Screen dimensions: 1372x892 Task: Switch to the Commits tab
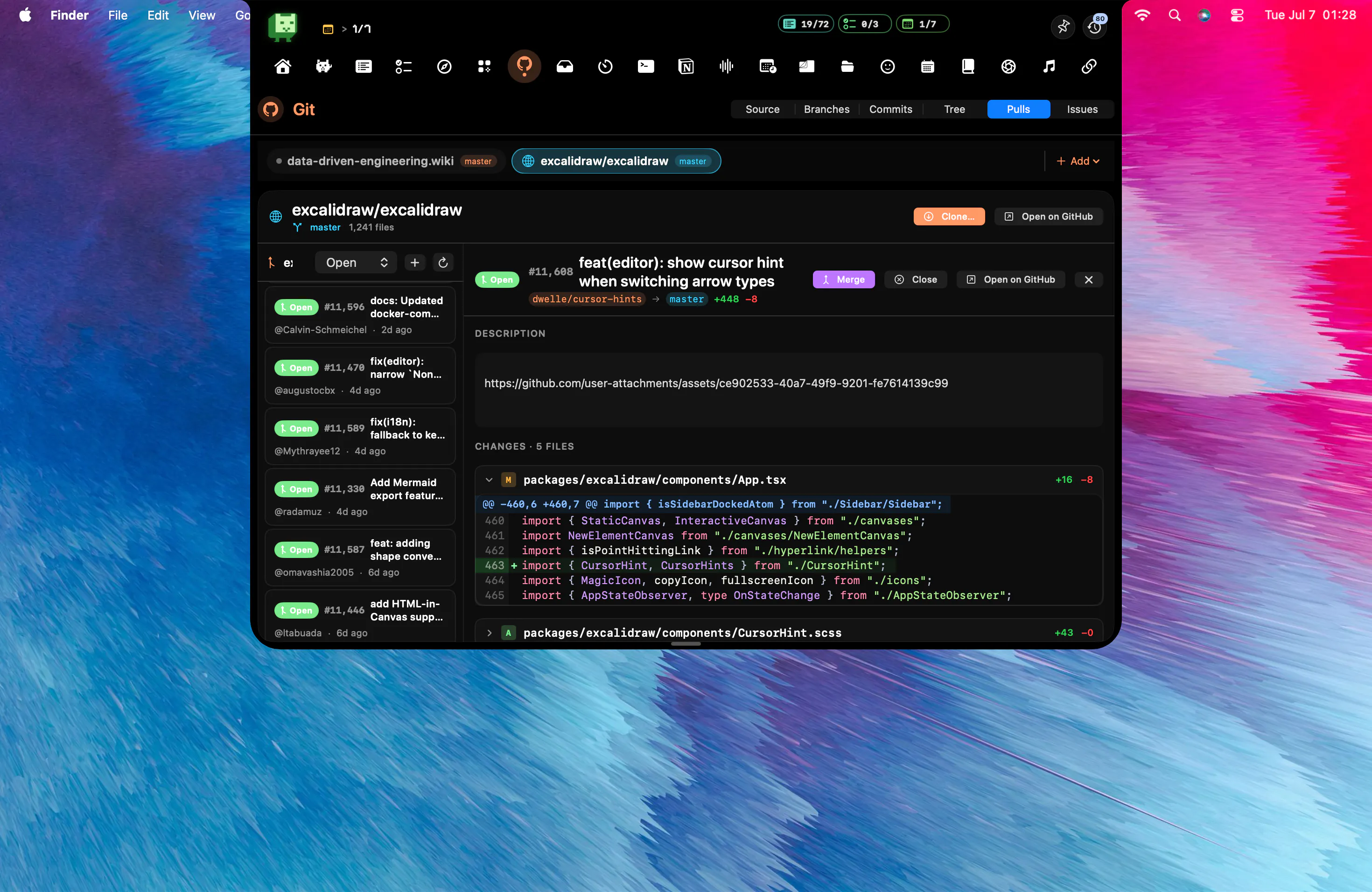891,110
